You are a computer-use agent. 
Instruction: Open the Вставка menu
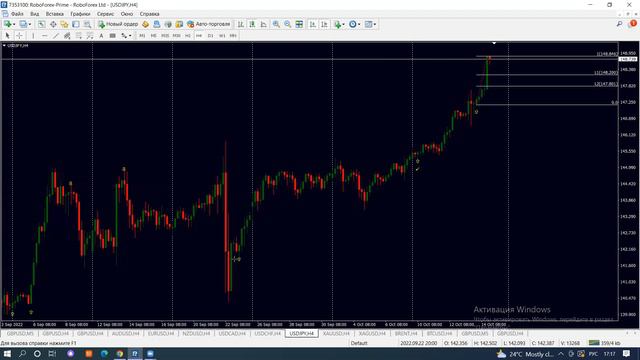point(55,14)
